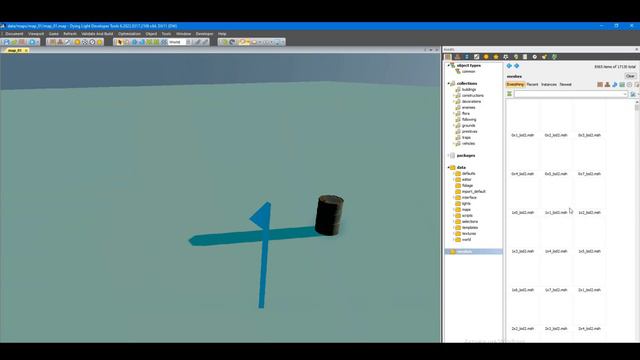Click the blue filter icon right of tabs

click(x=615, y=84)
